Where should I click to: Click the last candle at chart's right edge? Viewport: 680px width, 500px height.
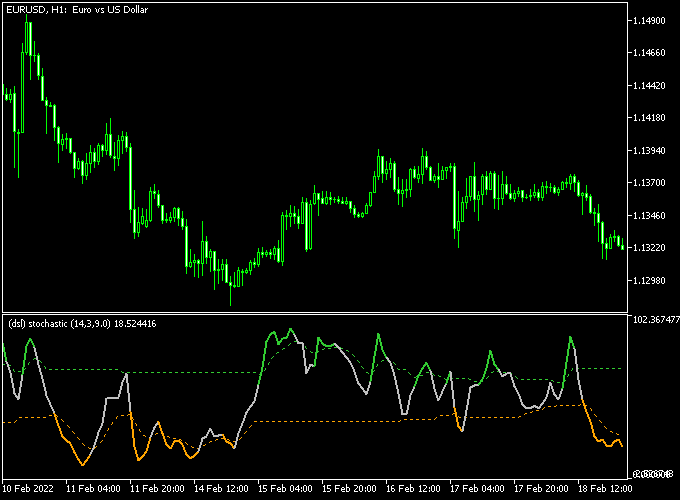click(622, 246)
